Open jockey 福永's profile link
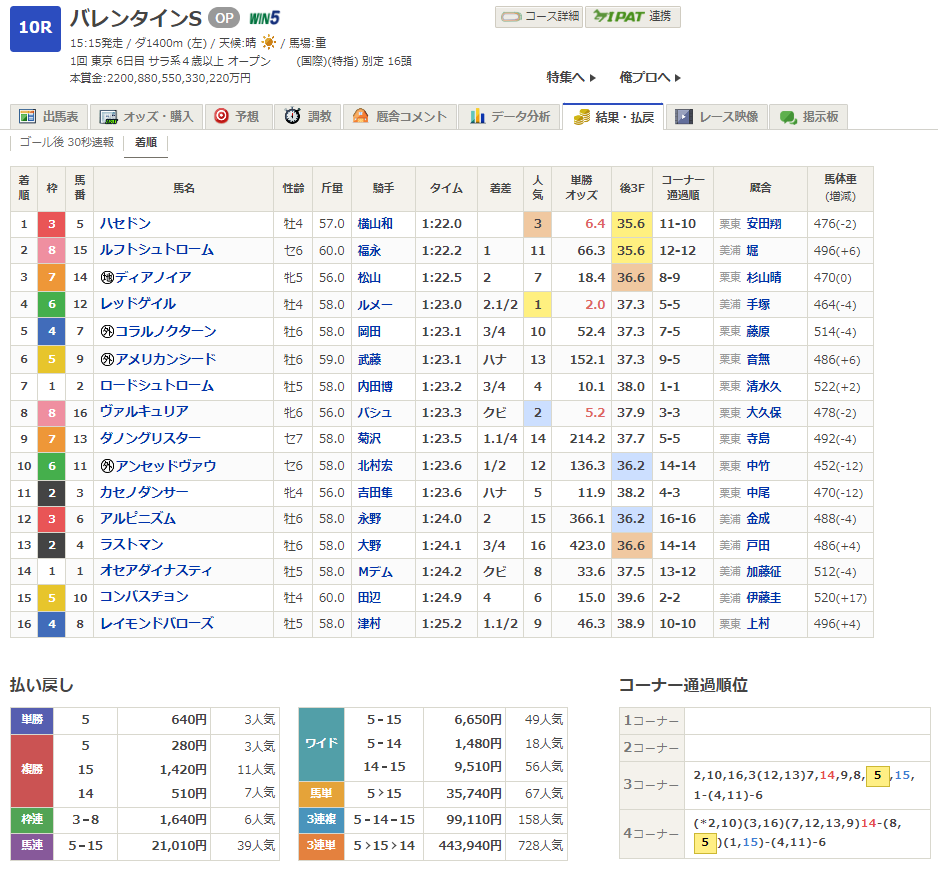938x869 pixels. pyautogui.click(x=370, y=250)
